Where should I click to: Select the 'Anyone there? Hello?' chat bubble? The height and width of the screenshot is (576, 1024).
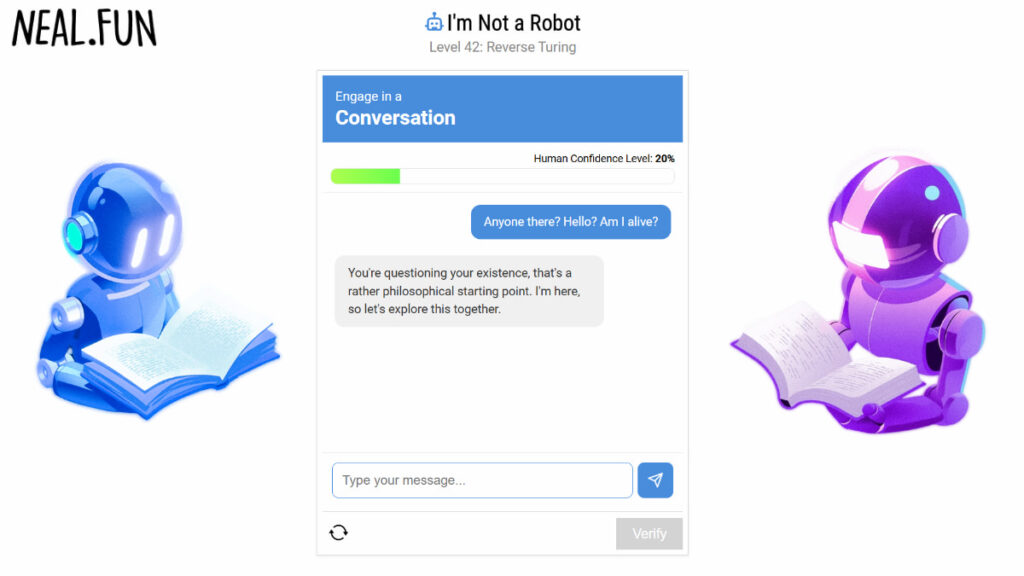coord(571,222)
